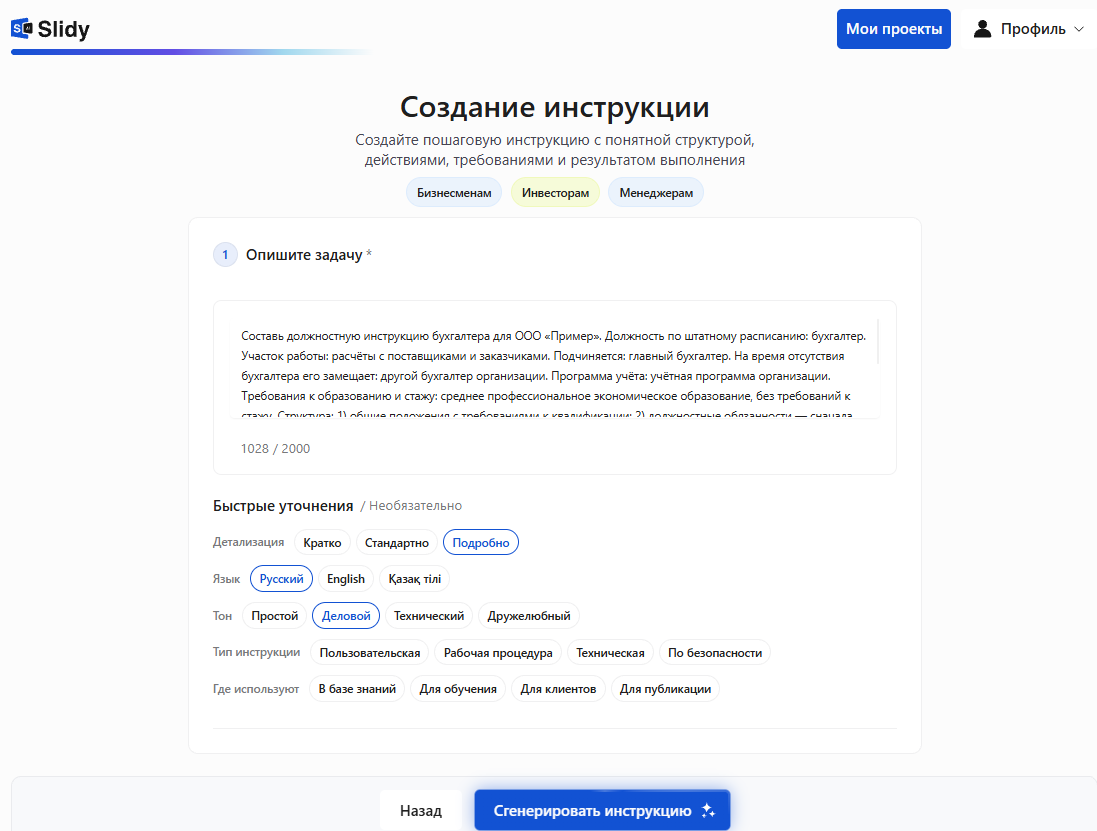The height and width of the screenshot is (831, 1097).
Task: Click the step 1 number badge
Action: click(x=225, y=255)
